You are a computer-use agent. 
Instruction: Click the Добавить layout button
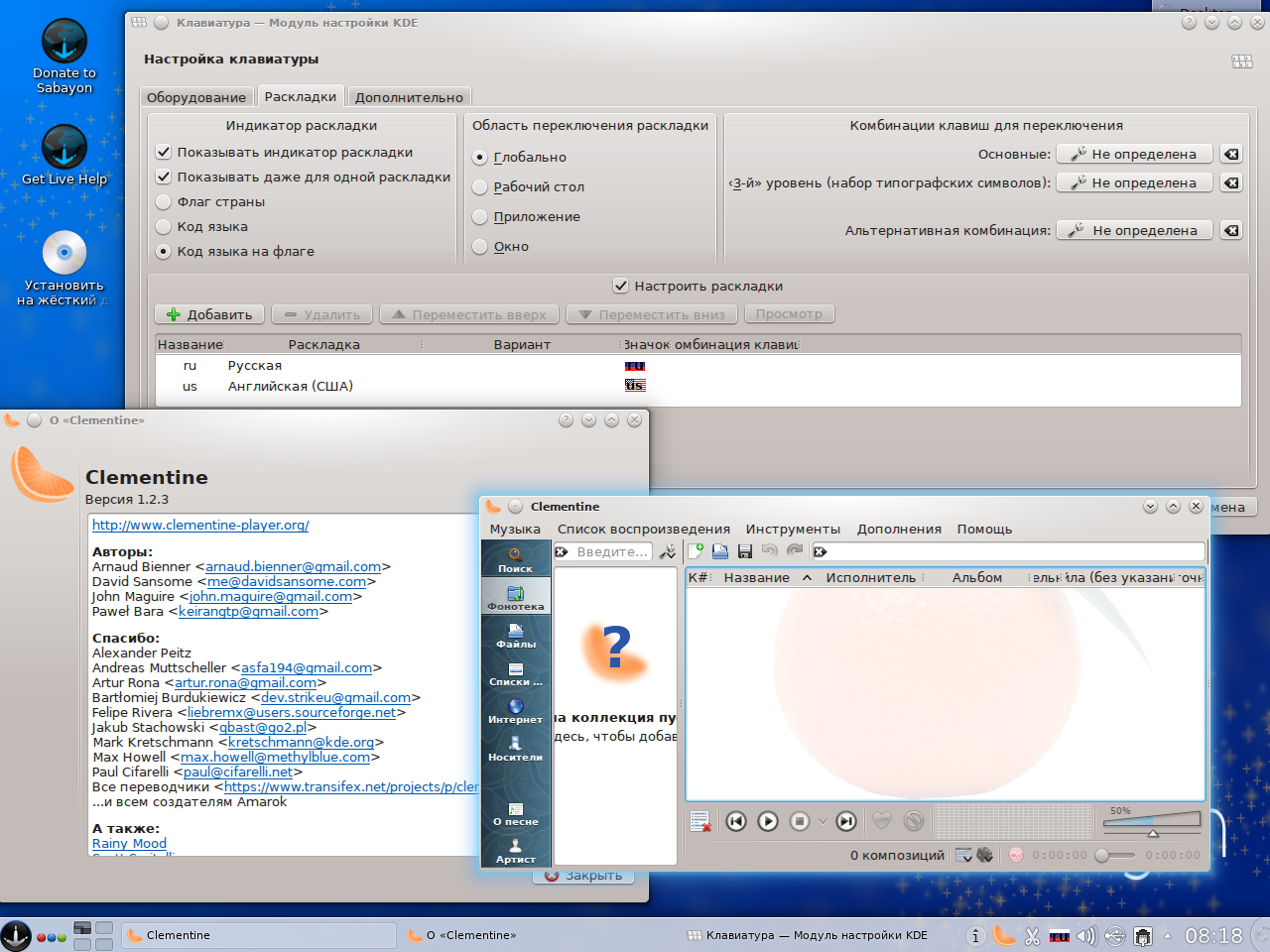(209, 314)
